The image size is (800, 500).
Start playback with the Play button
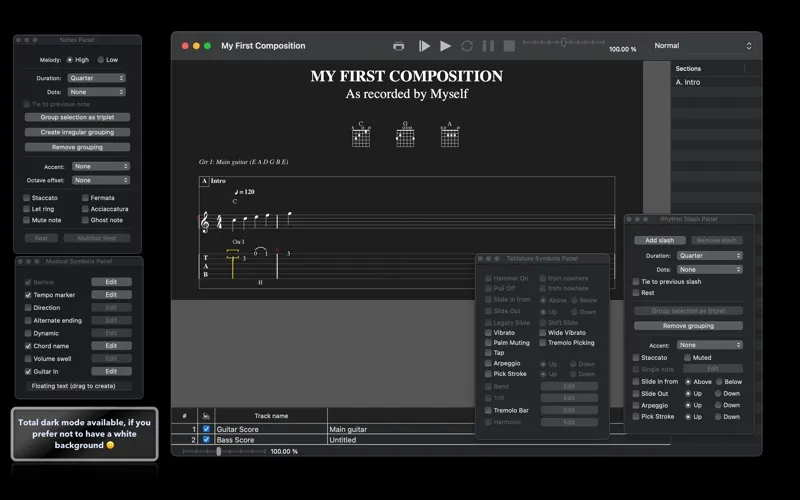click(x=445, y=46)
